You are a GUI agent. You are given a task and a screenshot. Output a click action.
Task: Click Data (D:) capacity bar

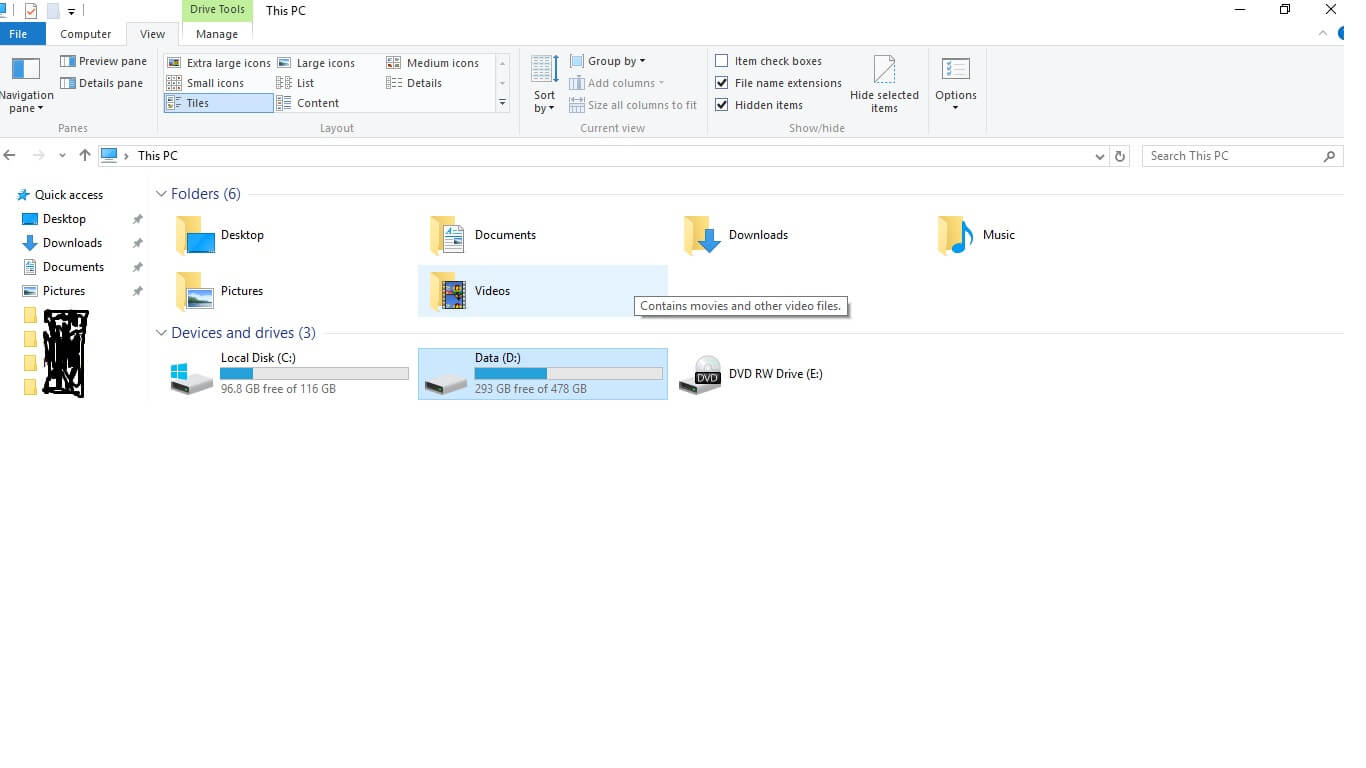click(x=569, y=374)
